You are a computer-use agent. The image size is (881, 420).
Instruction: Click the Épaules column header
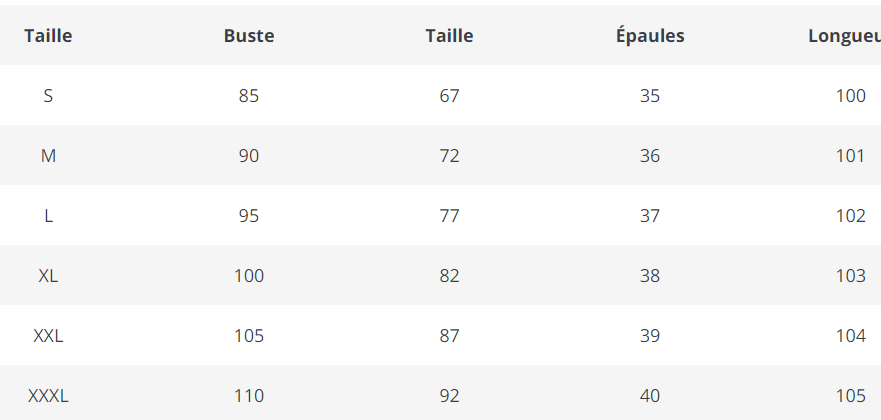pyautogui.click(x=650, y=36)
